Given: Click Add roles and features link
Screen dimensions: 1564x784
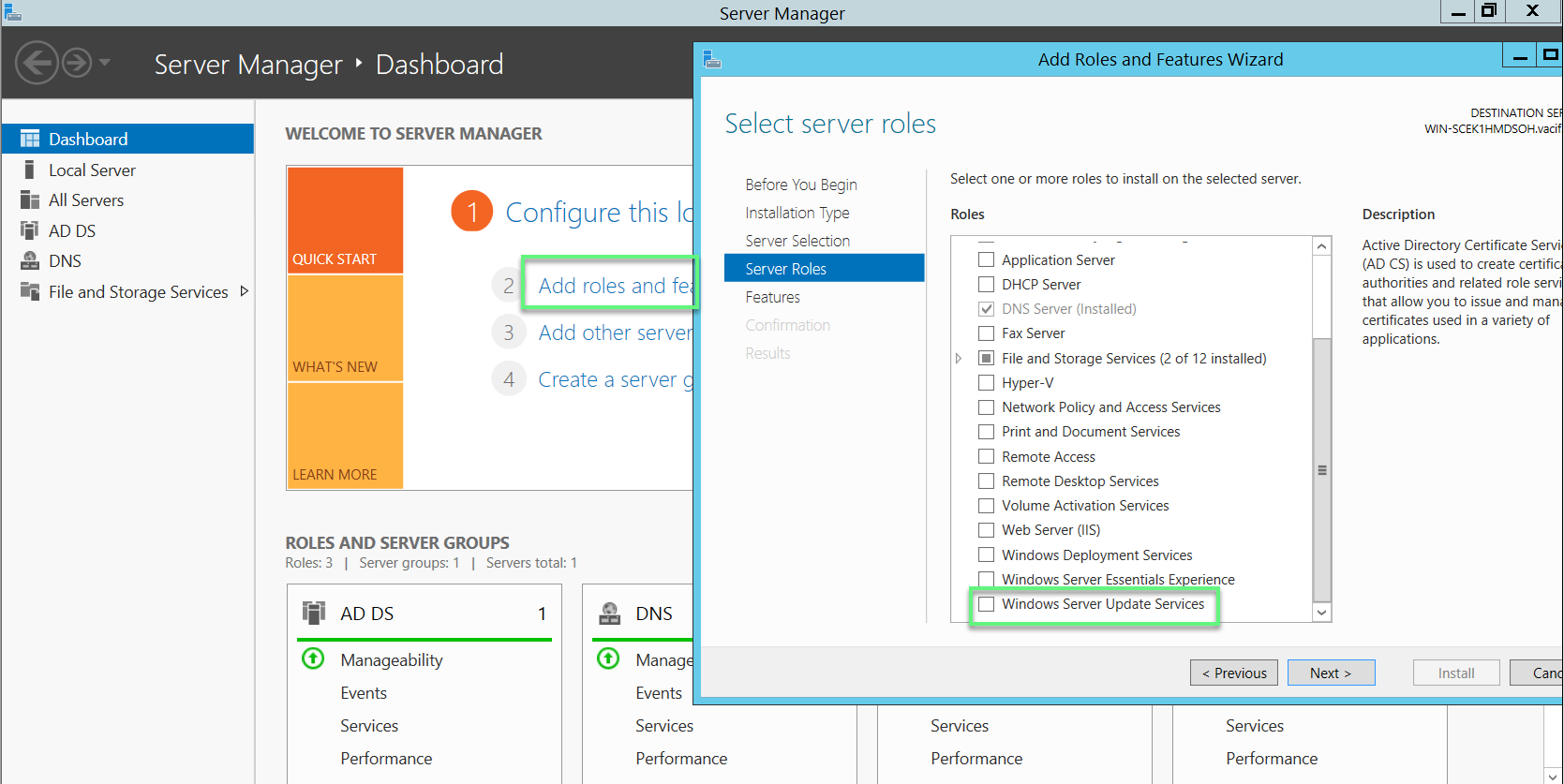Looking at the screenshot, I should pos(616,286).
